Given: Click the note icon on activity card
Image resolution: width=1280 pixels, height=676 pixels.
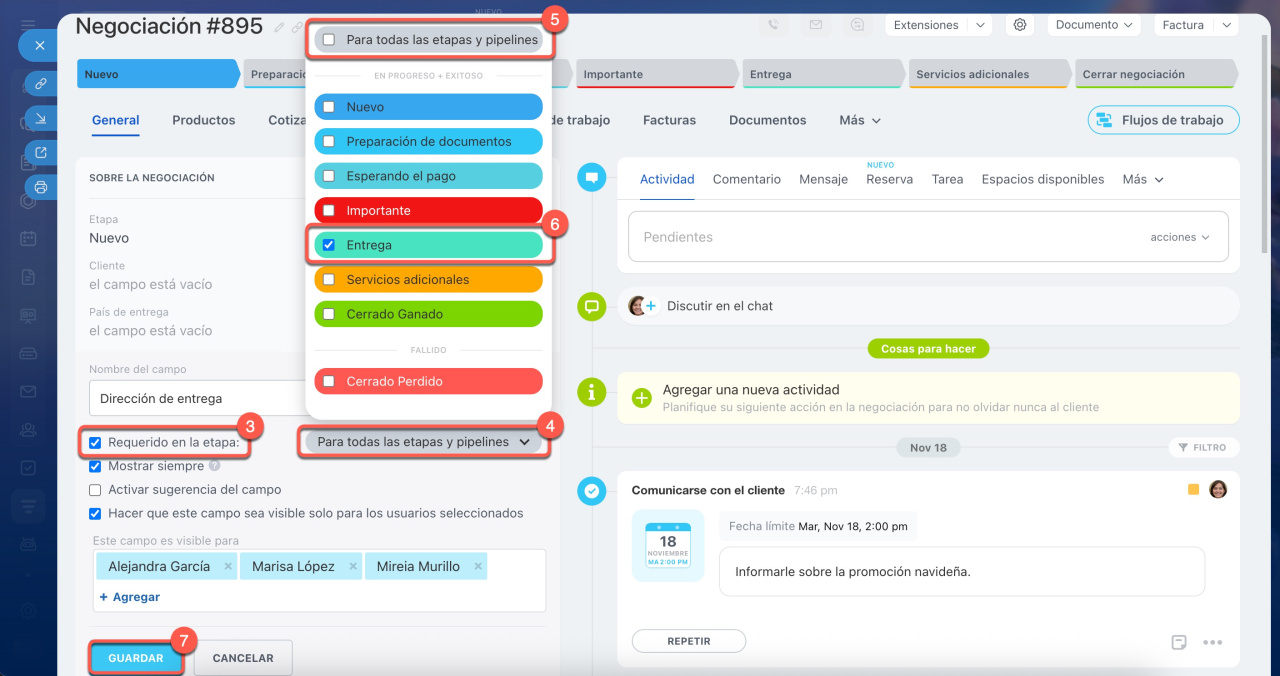Looking at the screenshot, I should [x=1179, y=642].
